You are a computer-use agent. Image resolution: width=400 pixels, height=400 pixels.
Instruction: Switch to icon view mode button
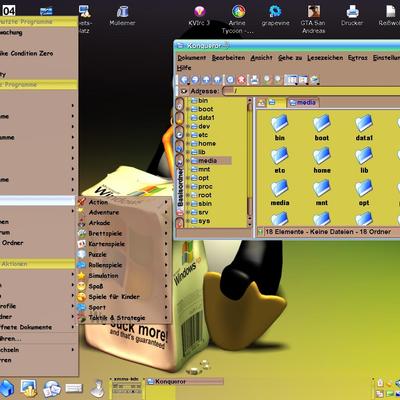(x=292, y=80)
